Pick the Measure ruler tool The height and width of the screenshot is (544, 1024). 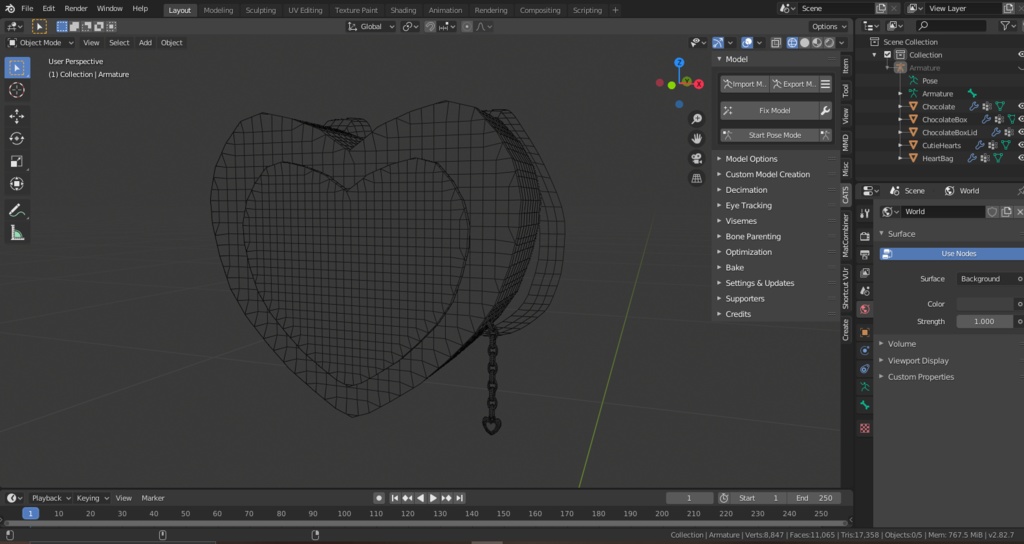(x=17, y=233)
